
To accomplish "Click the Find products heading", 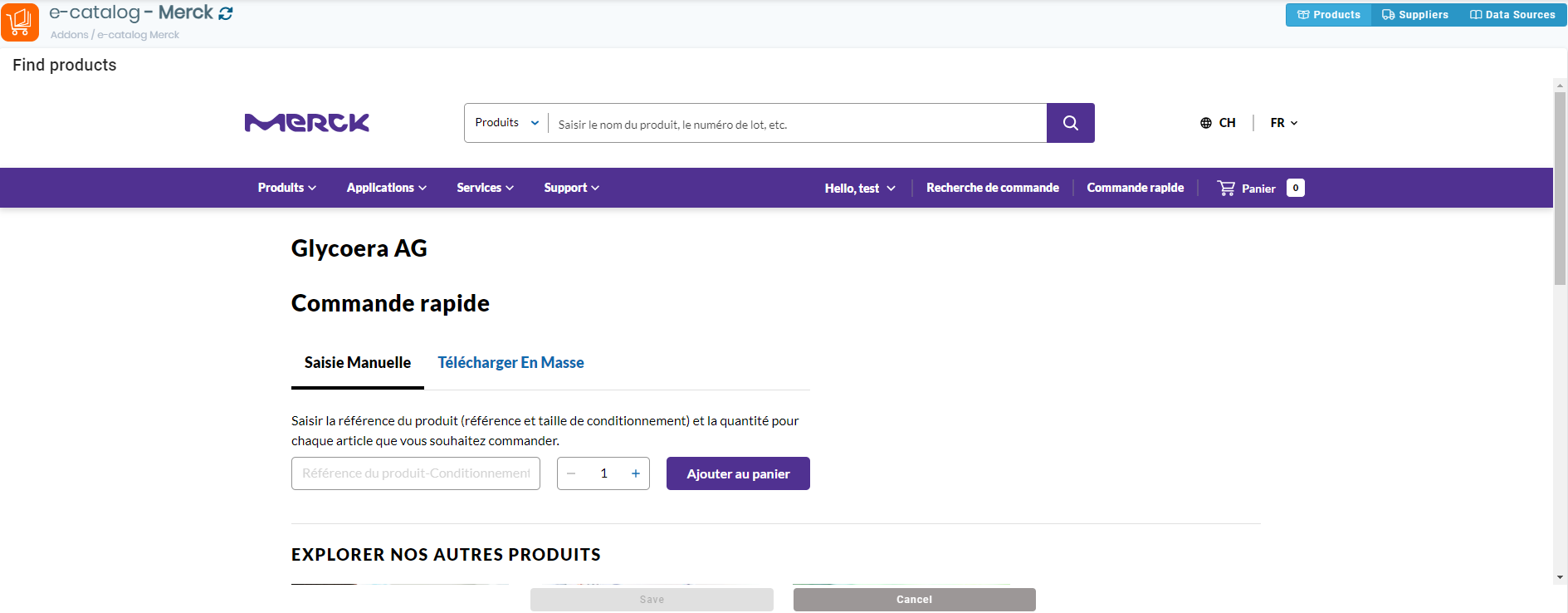I will click(x=65, y=65).
